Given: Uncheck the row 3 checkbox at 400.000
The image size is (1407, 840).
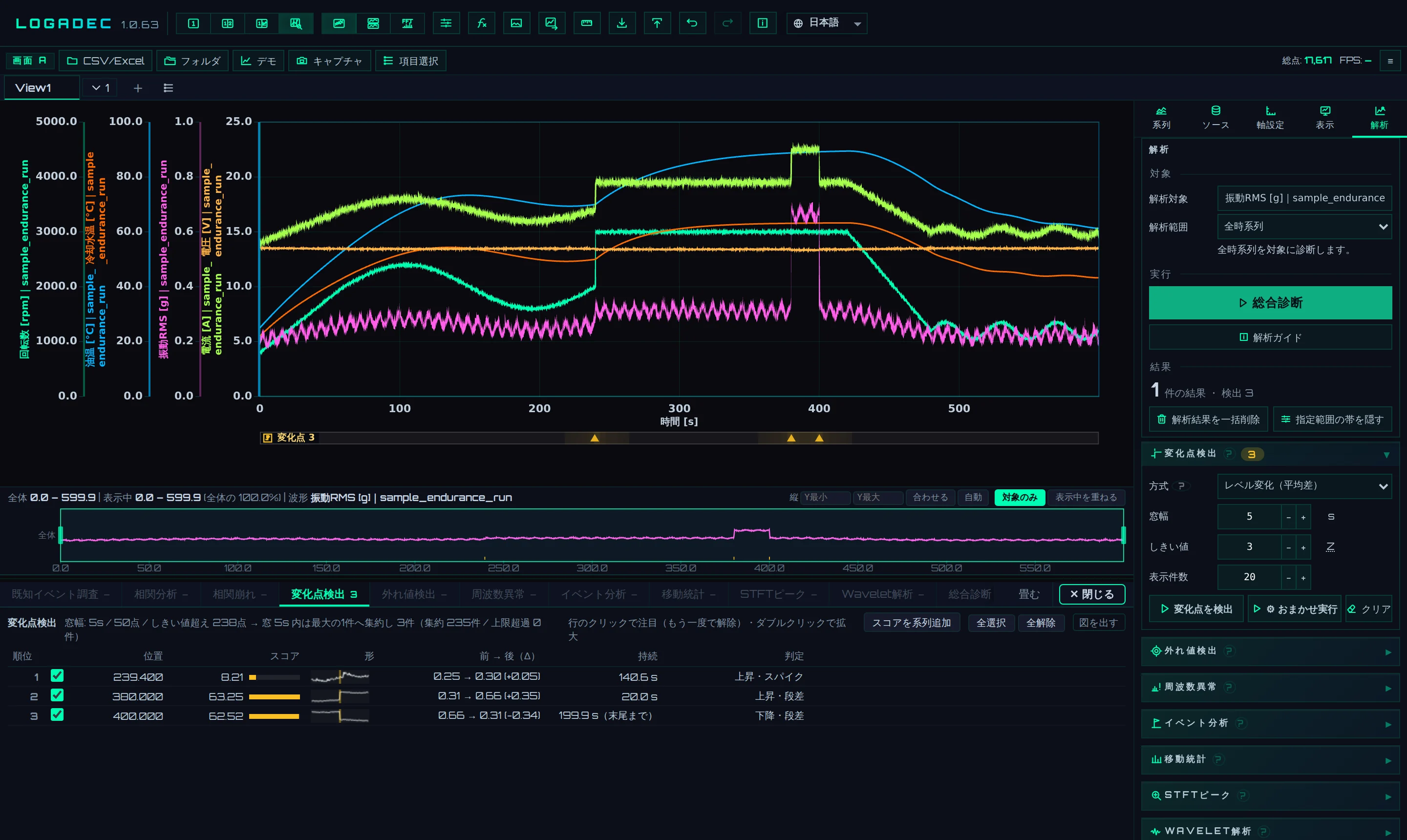Looking at the screenshot, I should click(57, 714).
